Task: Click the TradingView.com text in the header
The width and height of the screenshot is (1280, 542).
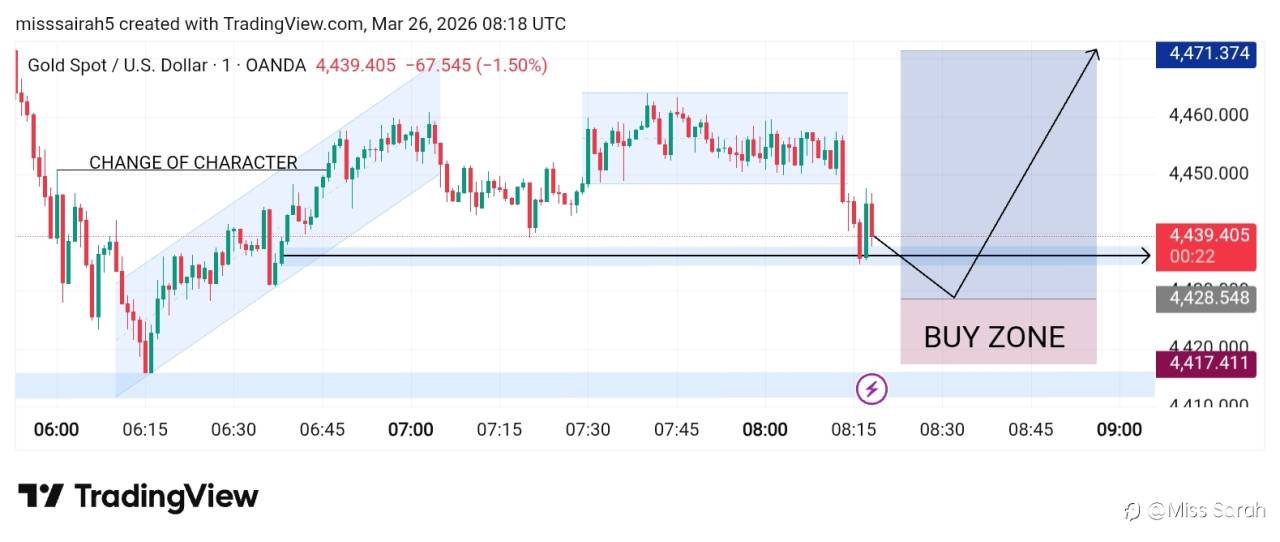Action: pos(292,23)
